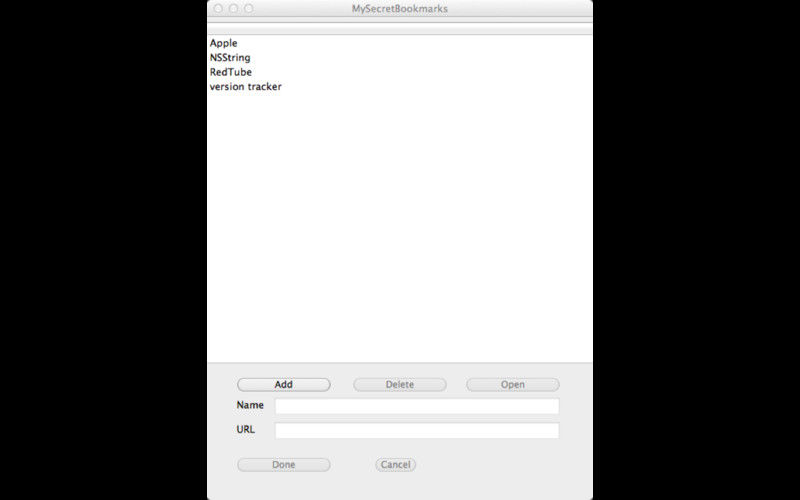The width and height of the screenshot is (800, 500).
Task: Focus the Name input field
Action: coord(417,406)
